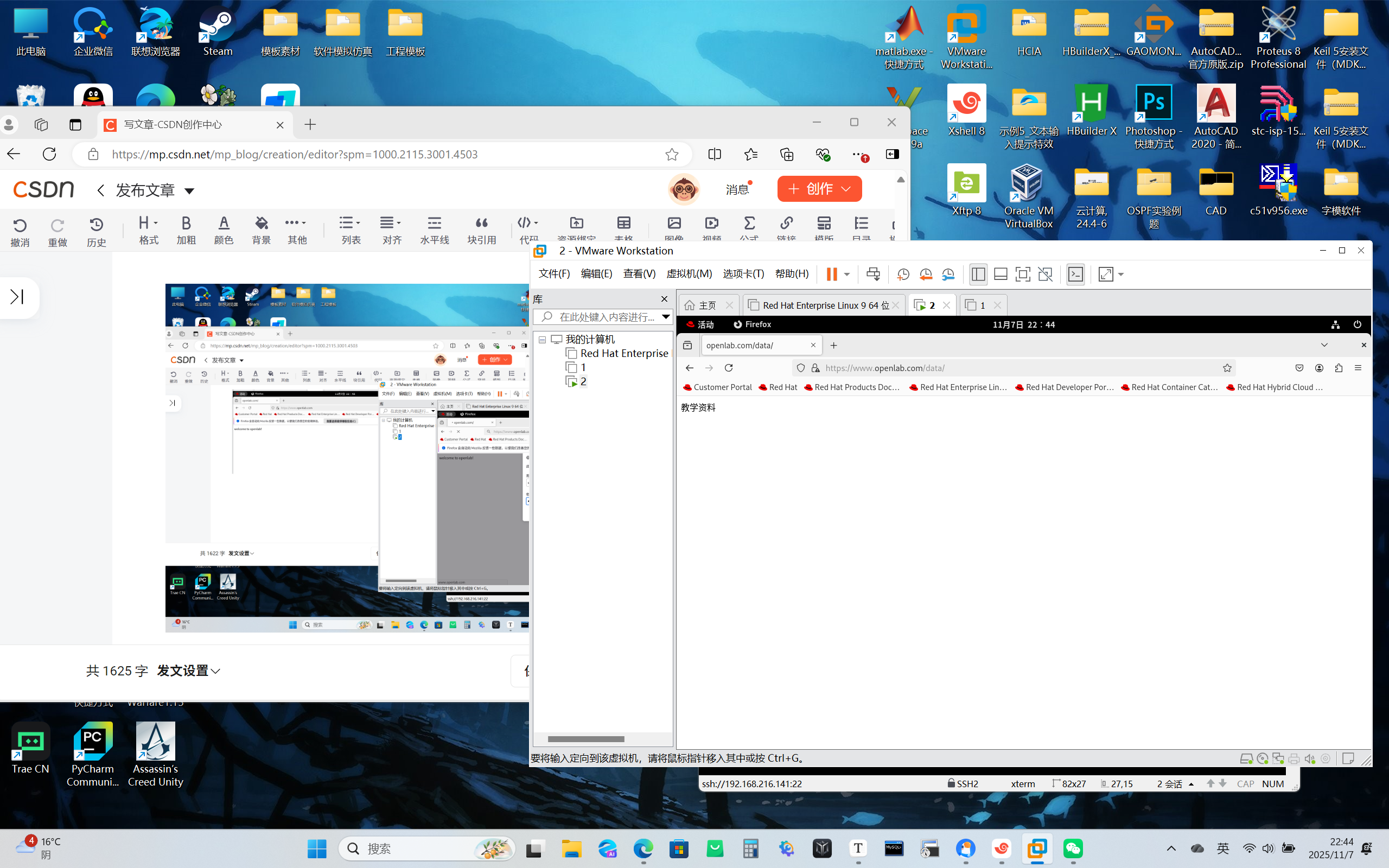Bookmark openlab page with Firefox star icon
The width and height of the screenshot is (1389, 868).
(1227, 368)
